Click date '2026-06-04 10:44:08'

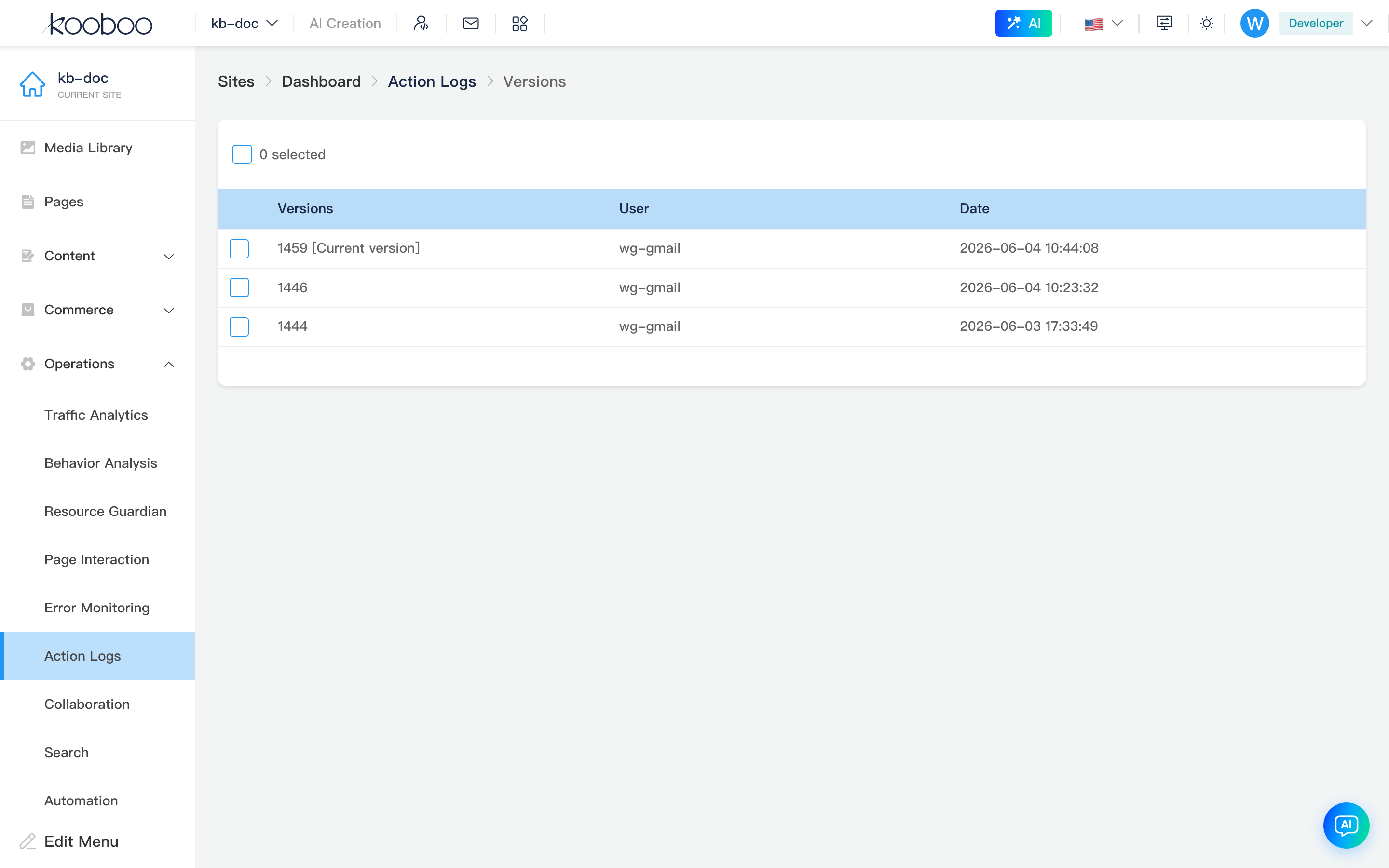tap(1029, 248)
